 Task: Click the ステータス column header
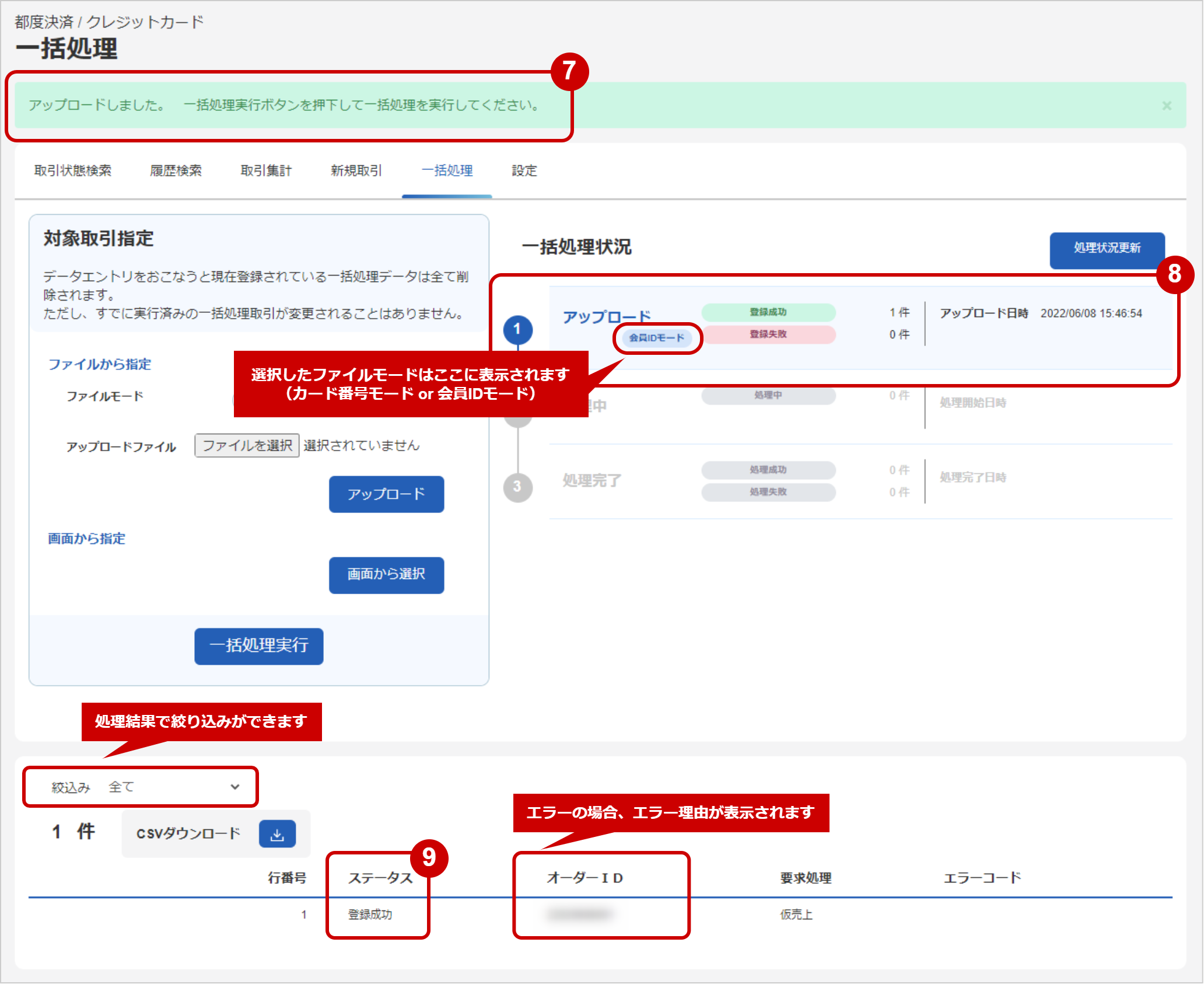[380, 878]
